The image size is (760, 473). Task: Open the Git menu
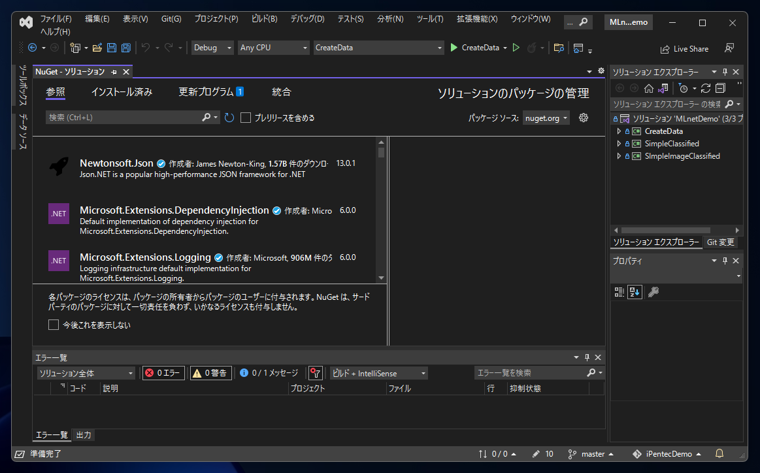click(171, 19)
